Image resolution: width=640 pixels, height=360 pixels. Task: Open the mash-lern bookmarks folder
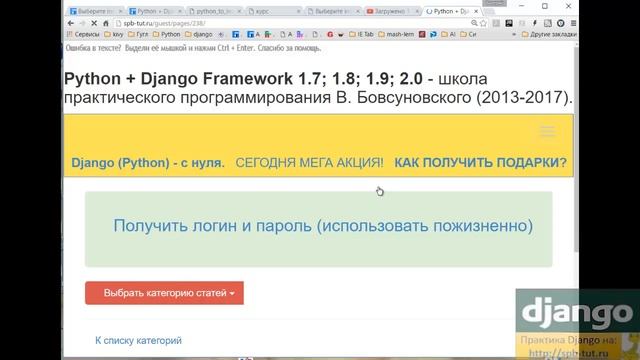(396, 34)
